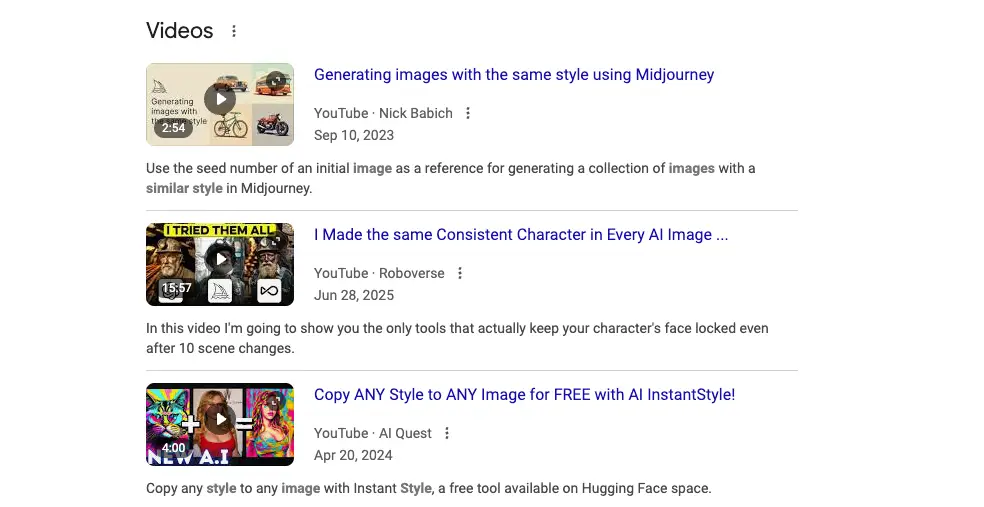Play the Midjourney same style video
The height and width of the screenshot is (507, 984).
point(220,98)
